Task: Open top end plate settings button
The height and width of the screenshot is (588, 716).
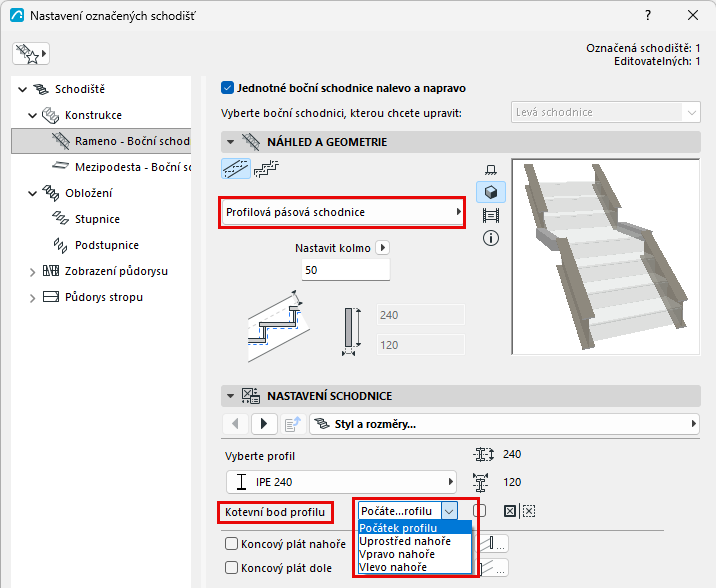Action: [x=494, y=544]
